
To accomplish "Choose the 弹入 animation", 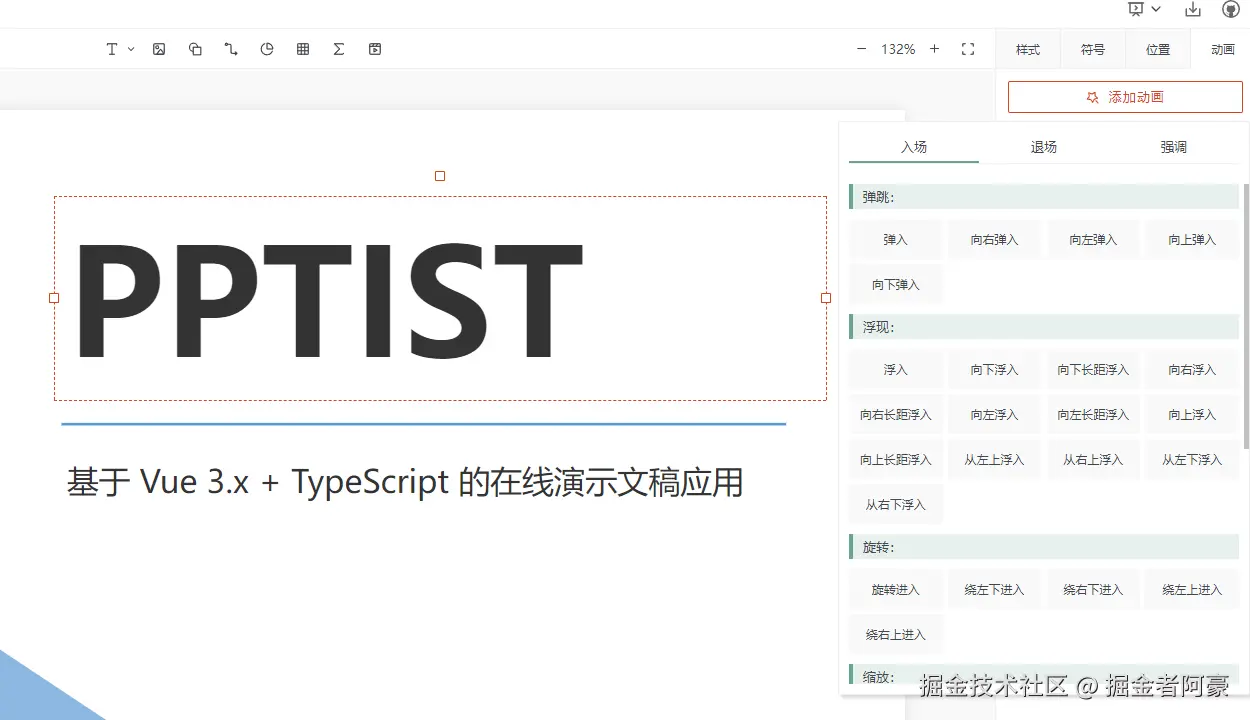I will click(895, 240).
